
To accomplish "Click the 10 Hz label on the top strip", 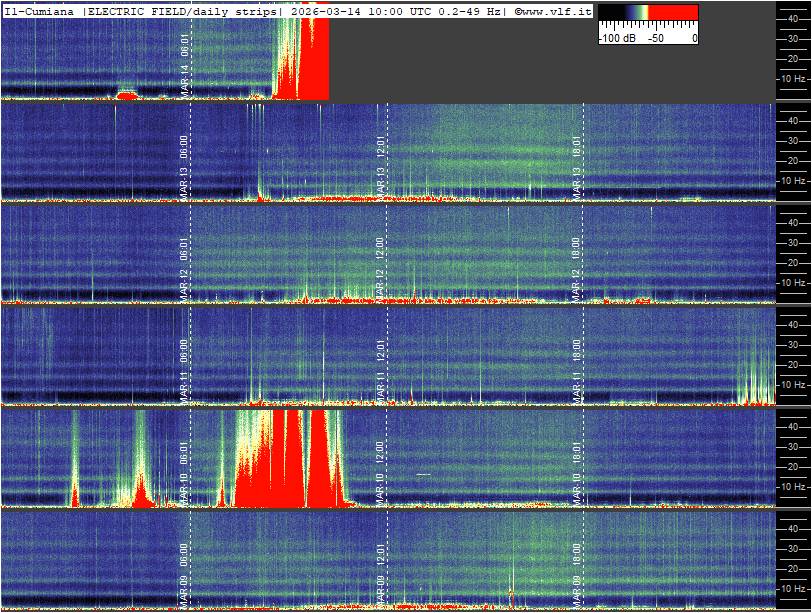I will coord(794,78).
